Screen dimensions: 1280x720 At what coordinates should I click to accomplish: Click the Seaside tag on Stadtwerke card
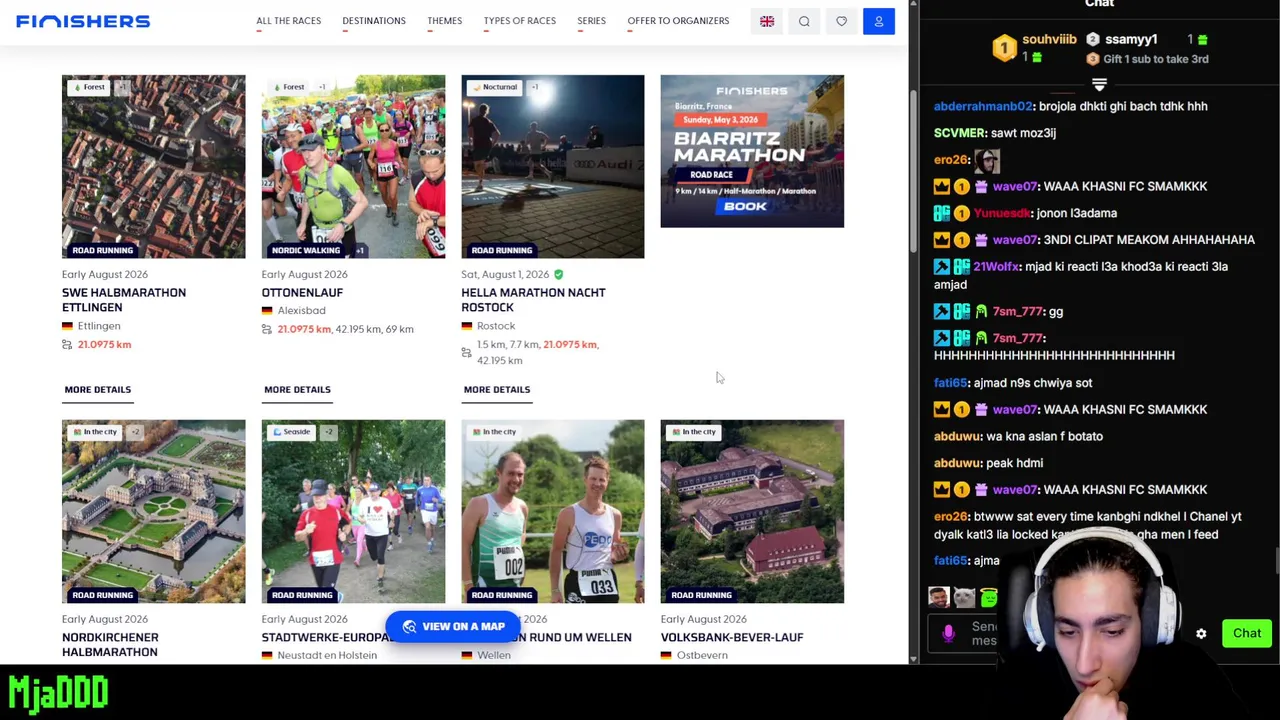(292, 432)
